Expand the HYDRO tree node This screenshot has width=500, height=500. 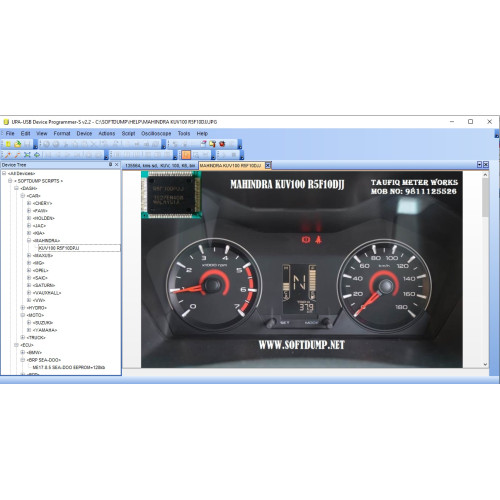coord(23,308)
